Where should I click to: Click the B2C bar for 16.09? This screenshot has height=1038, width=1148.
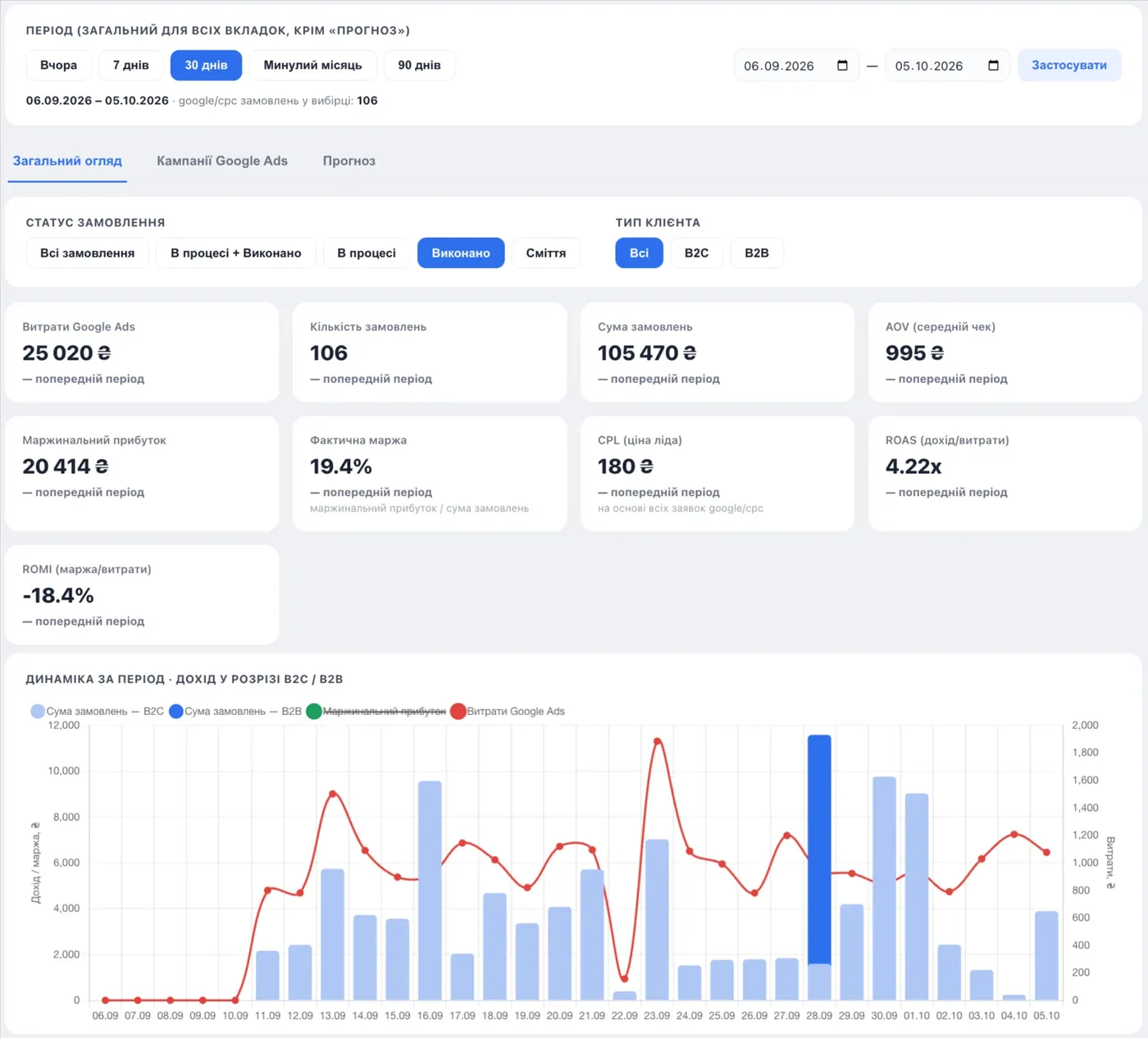point(430,890)
